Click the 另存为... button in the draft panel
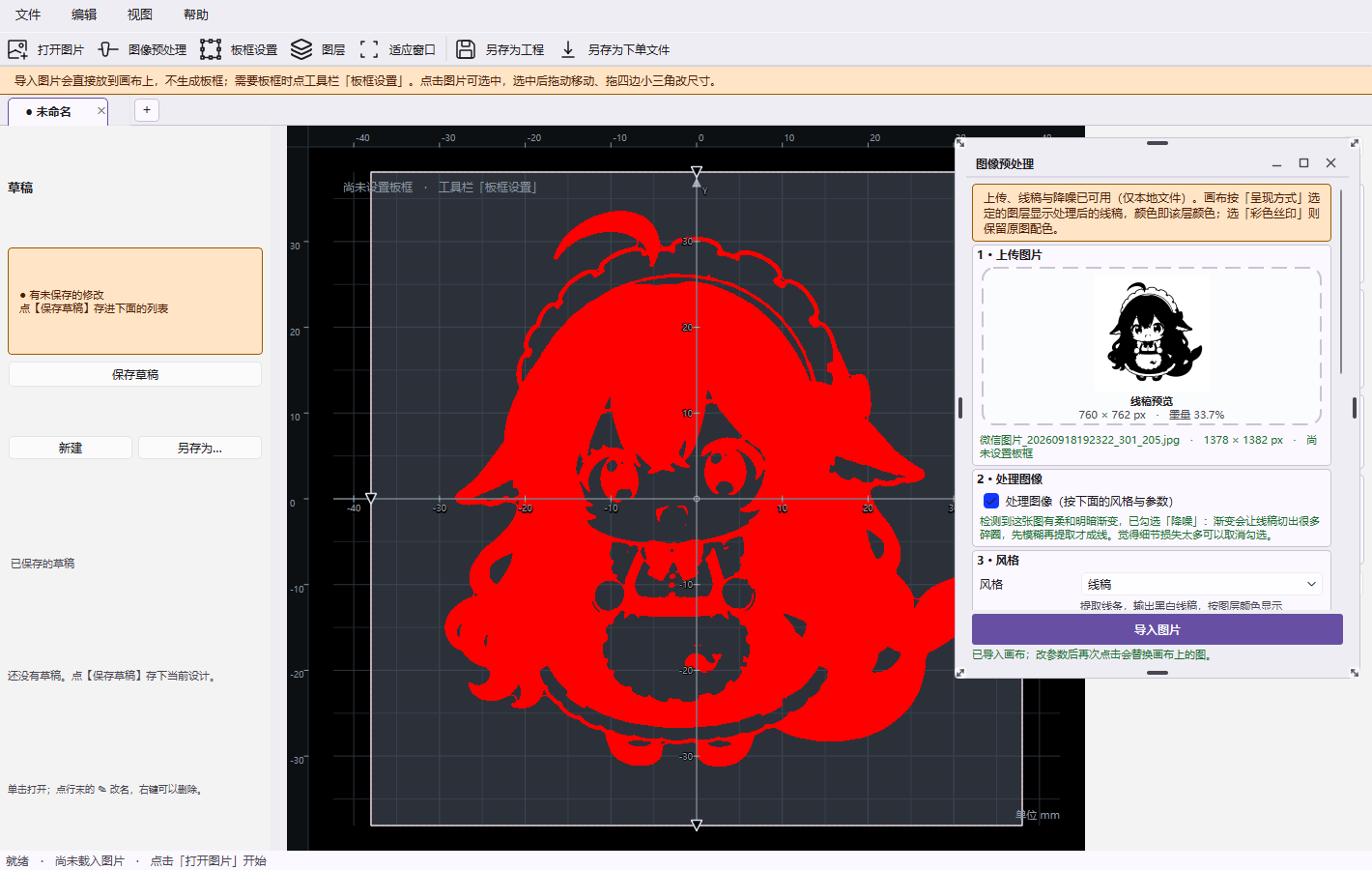 tap(200, 448)
